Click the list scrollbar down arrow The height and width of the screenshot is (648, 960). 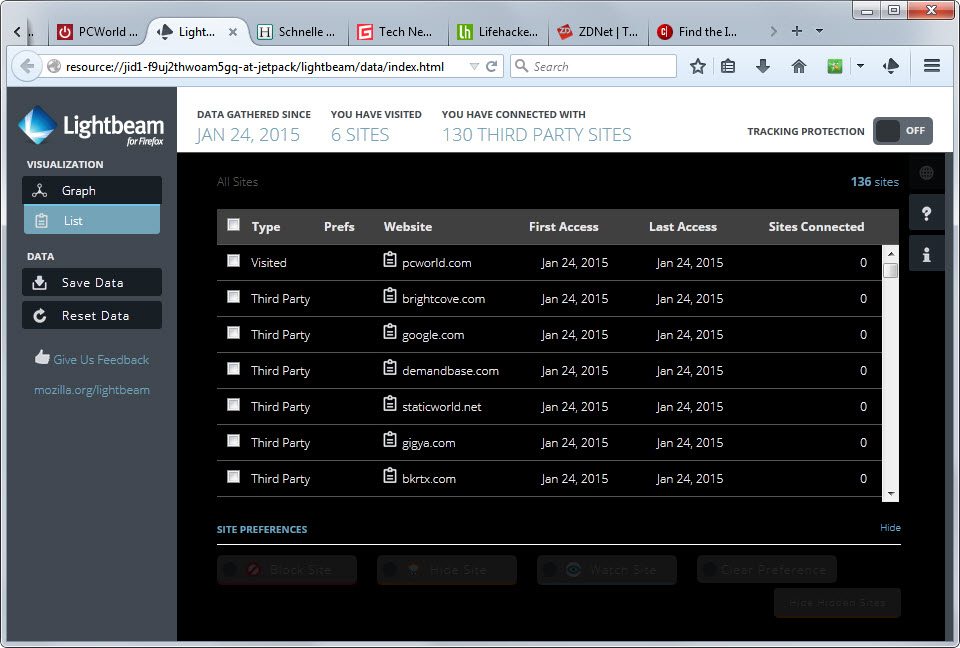[x=891, y=494]
